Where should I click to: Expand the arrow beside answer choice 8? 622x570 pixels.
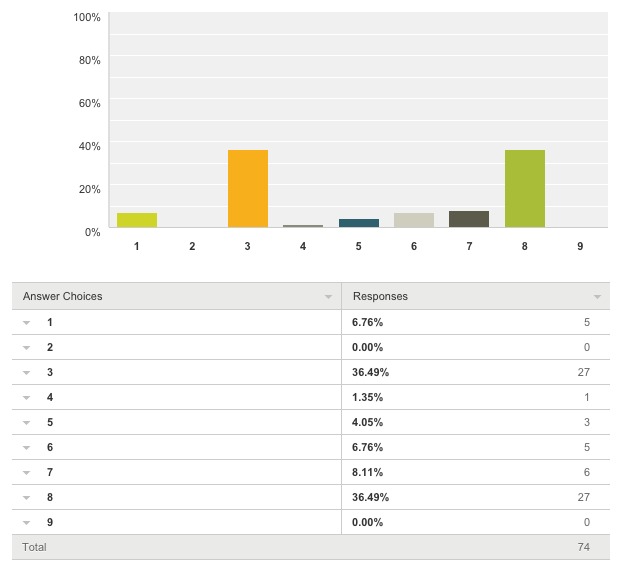click(x=27, y=498)
